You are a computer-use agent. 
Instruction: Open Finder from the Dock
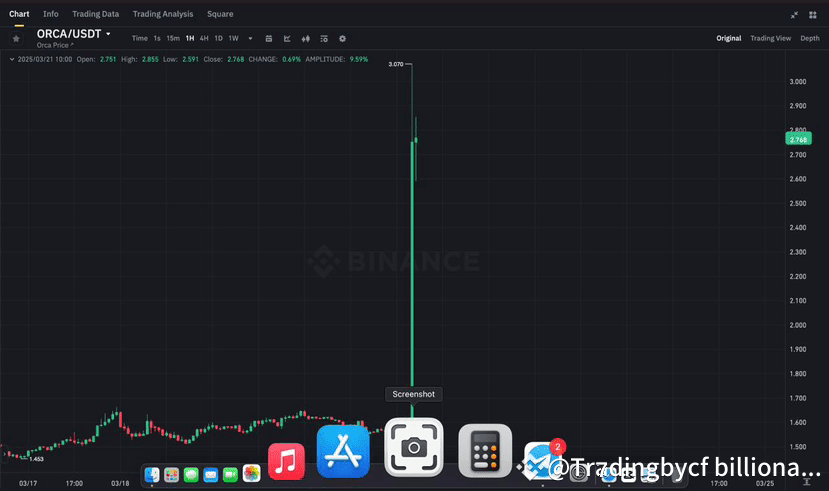coord(152,475)
